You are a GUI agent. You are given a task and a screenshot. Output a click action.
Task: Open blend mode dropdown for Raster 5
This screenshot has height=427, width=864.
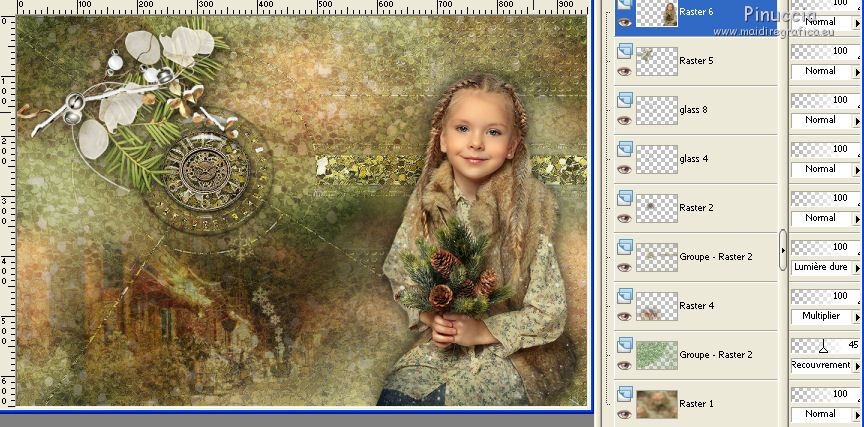click(826, 71)
